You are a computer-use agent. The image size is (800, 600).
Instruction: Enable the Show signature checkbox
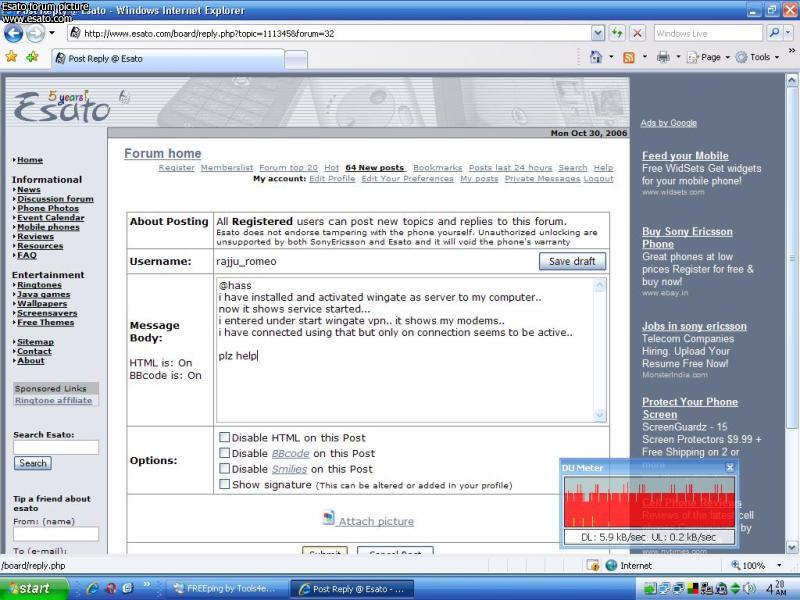pos(224,484)
